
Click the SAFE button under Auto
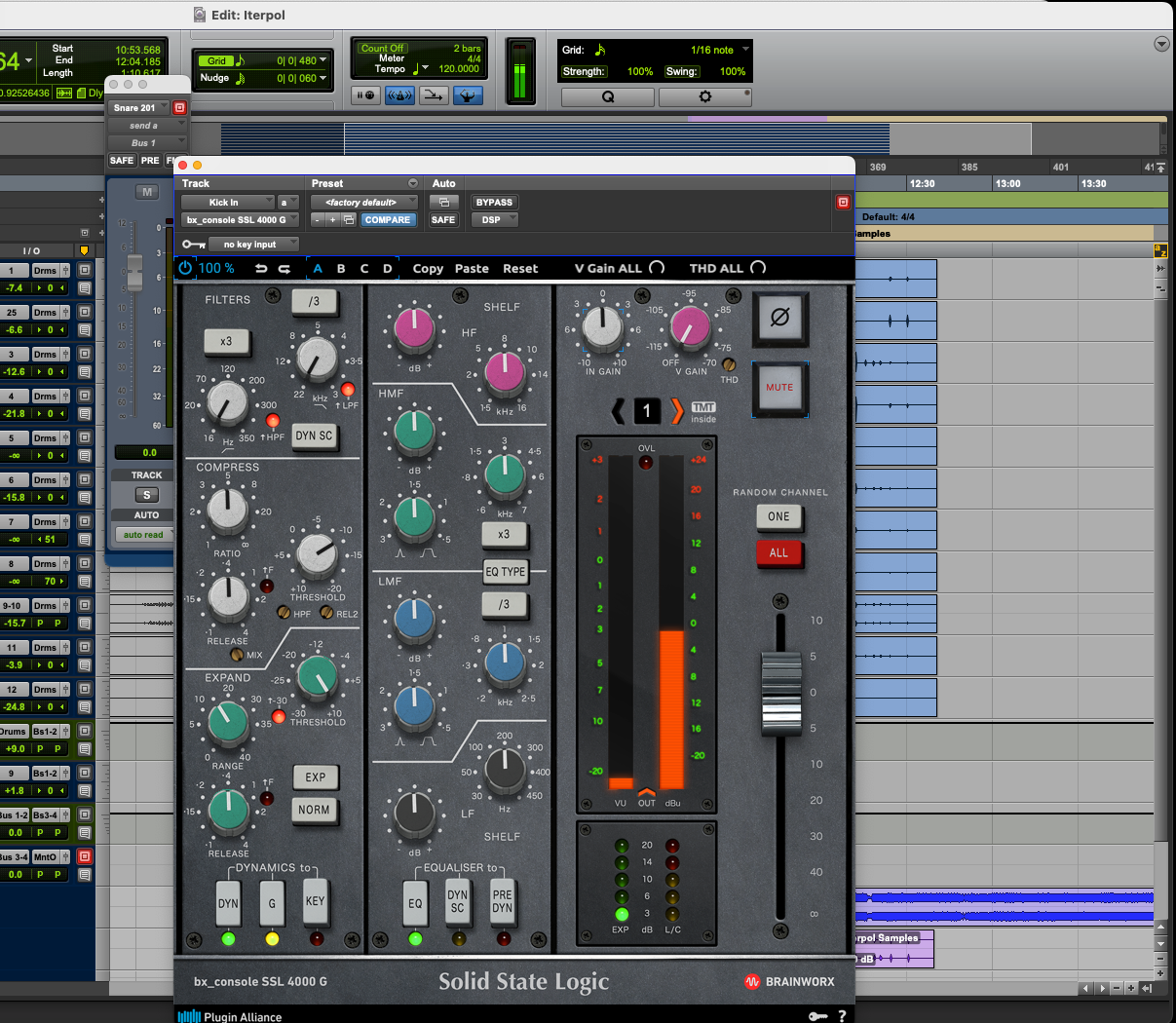[443, 220]
